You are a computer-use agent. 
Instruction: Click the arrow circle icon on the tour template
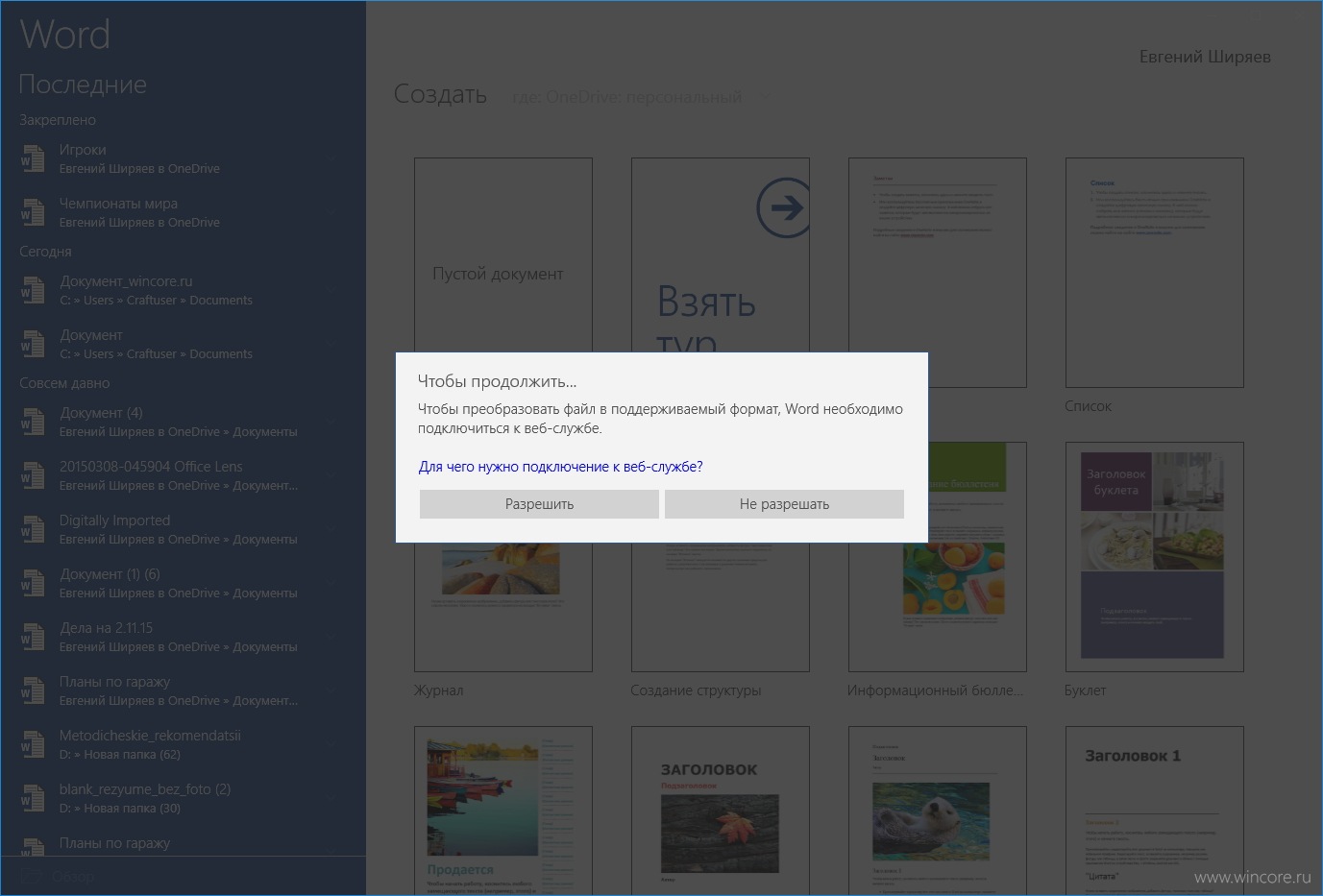783,207
